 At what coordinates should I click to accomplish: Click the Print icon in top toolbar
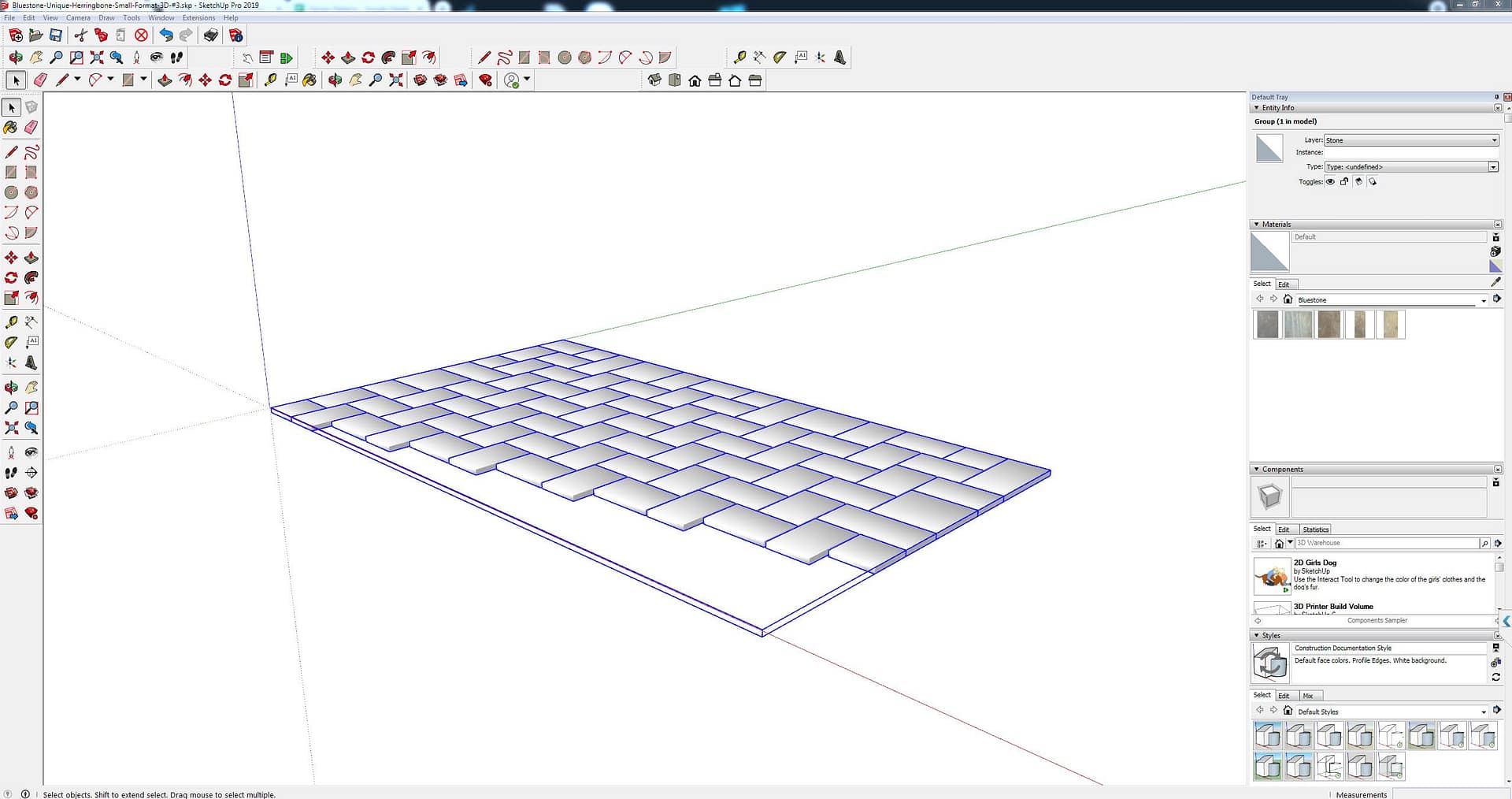(211, 35)
